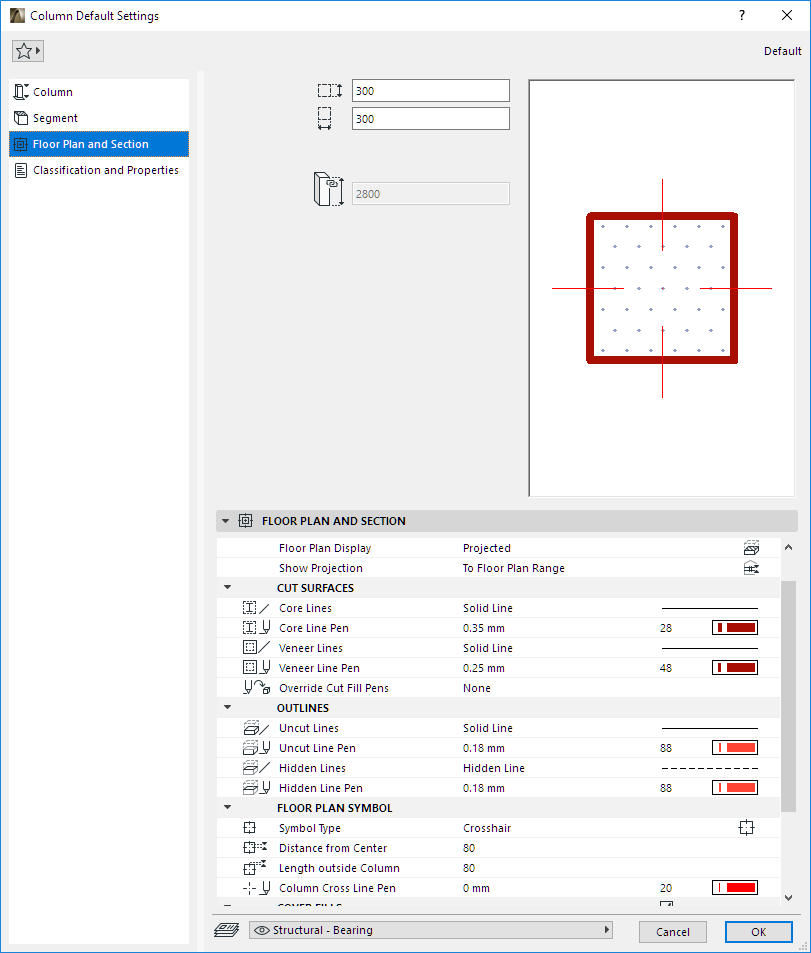Click the Override Cut Fill Pens None value

click(x=477, y=688)
